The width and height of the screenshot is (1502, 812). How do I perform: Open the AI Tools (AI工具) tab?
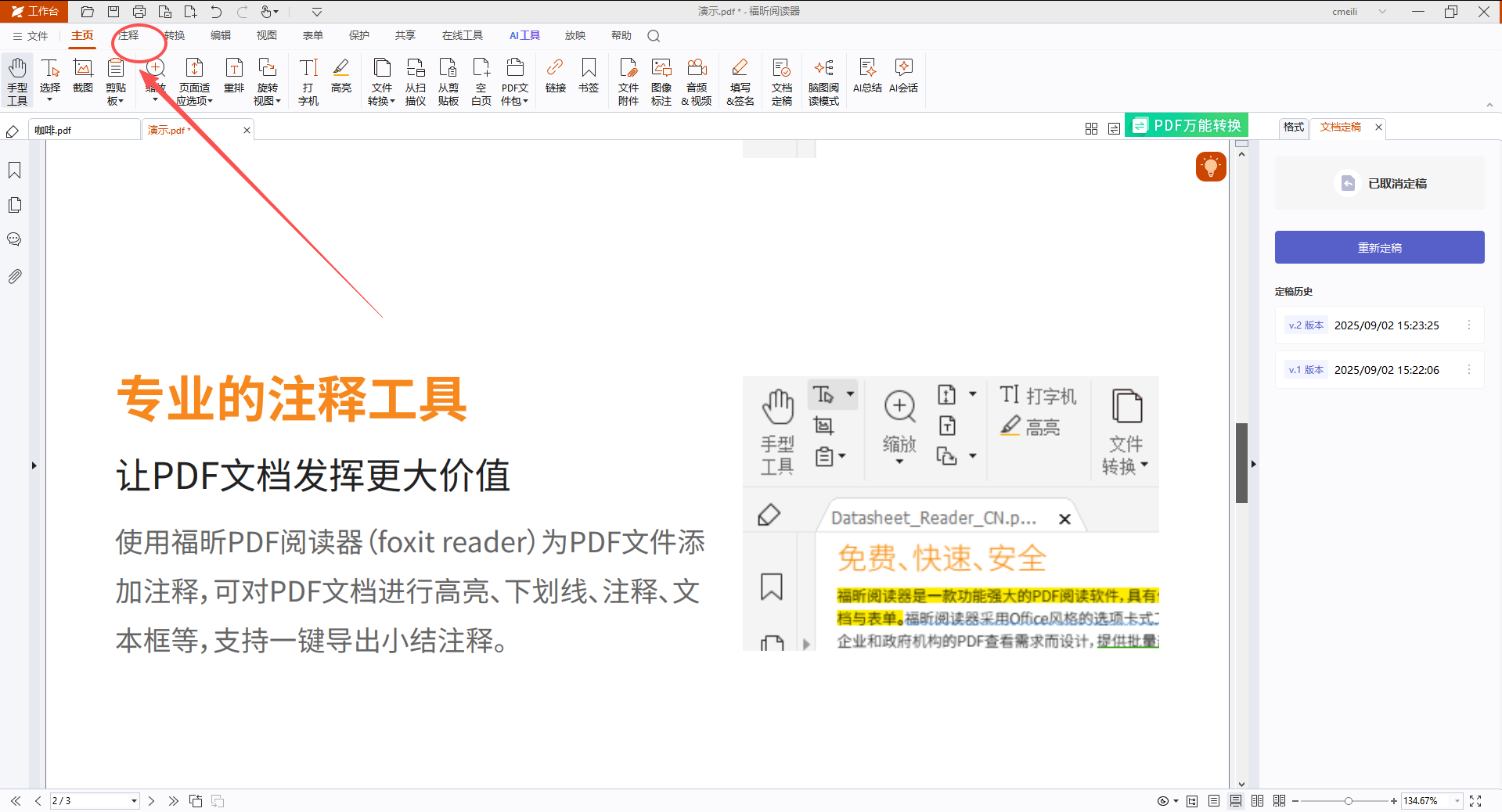click(x=524, y=36)
